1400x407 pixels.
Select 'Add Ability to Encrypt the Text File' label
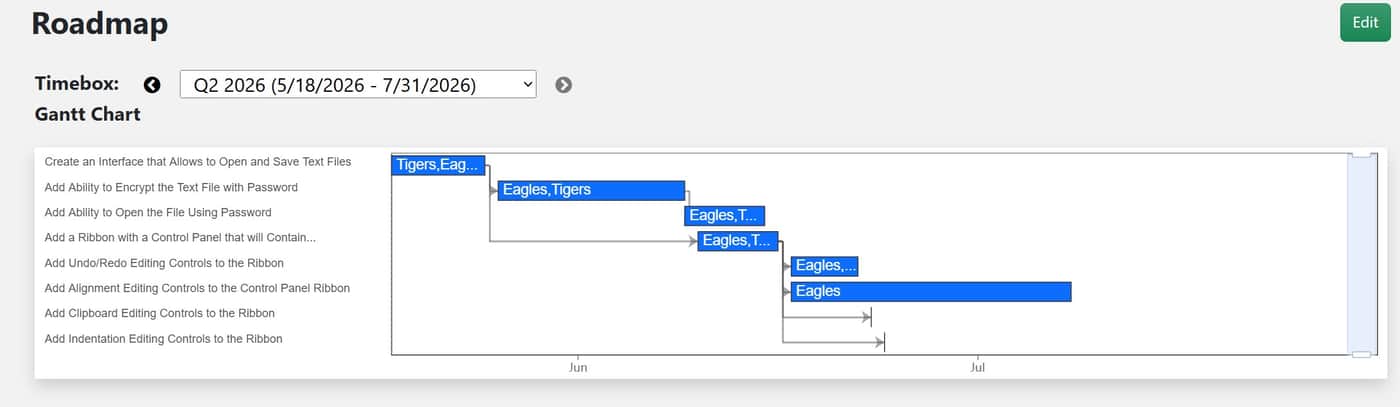point(171,187)
